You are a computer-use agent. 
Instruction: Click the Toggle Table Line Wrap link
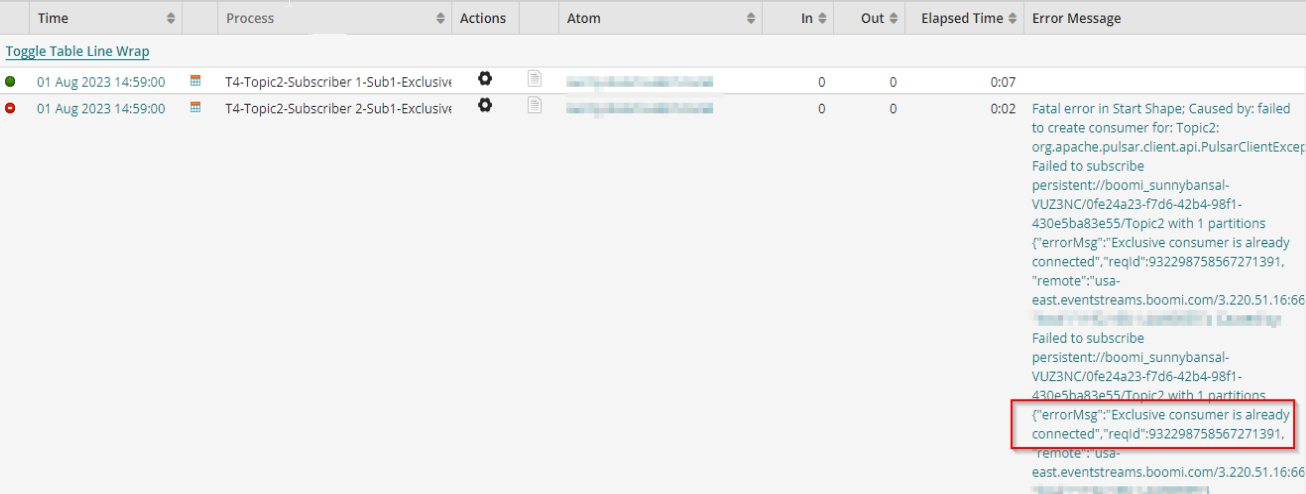click(x=78, y=51)
